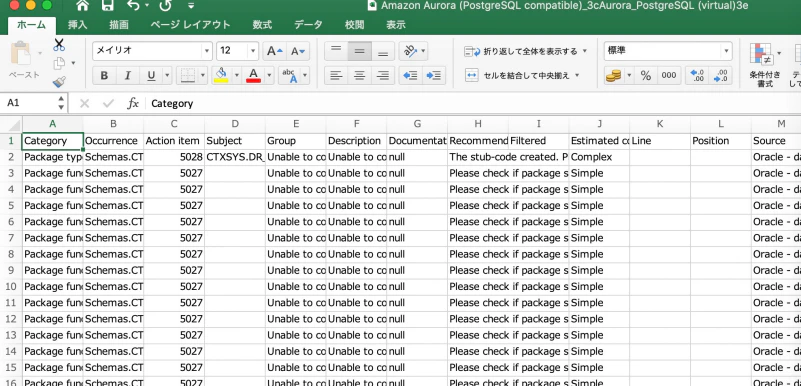Switch to 数式 tab
Viewport: 801px width, 386px height.
[x=262, y=25]
